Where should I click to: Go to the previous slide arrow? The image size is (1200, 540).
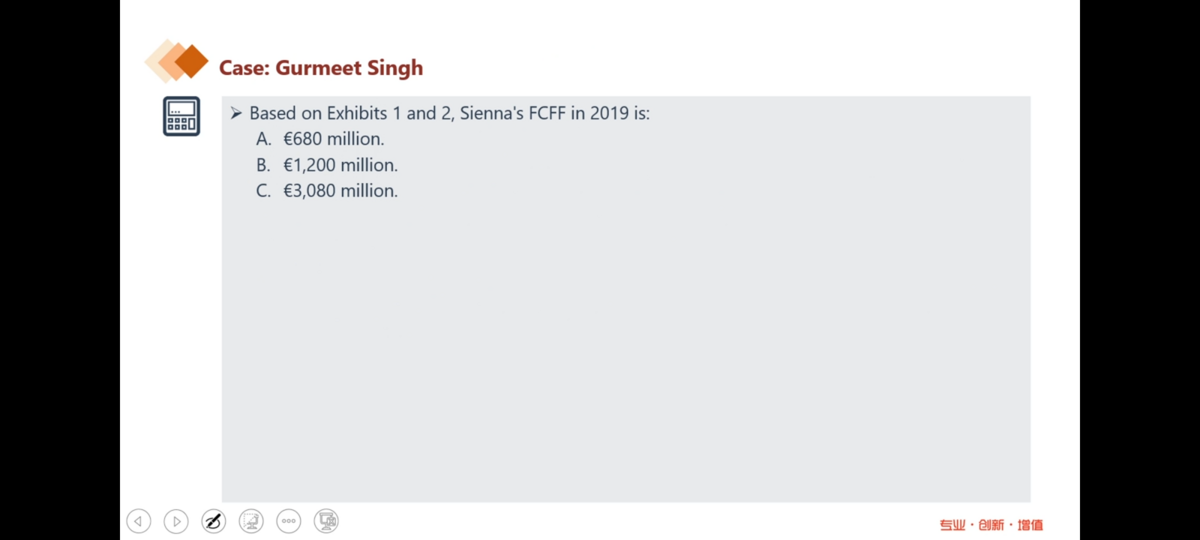[139, 521]
